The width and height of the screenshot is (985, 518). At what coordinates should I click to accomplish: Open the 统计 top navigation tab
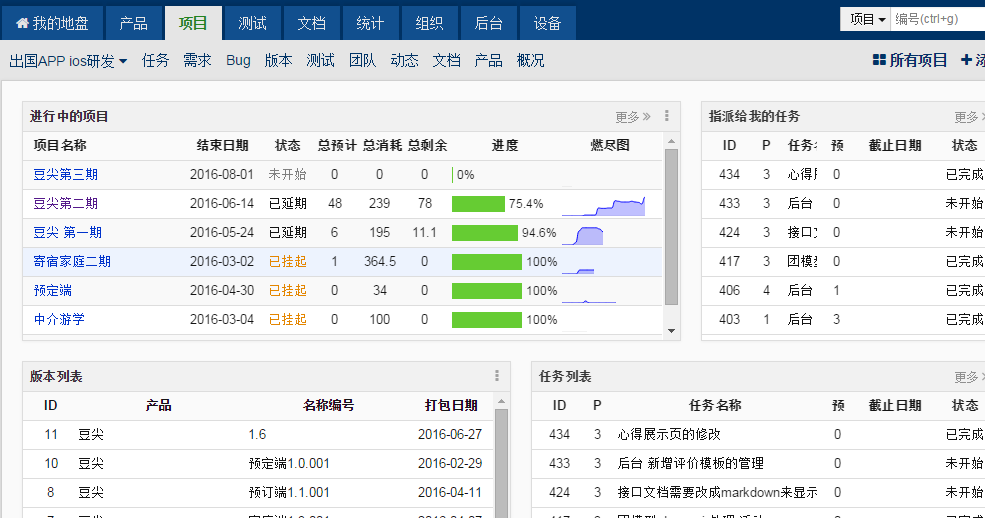370,22
